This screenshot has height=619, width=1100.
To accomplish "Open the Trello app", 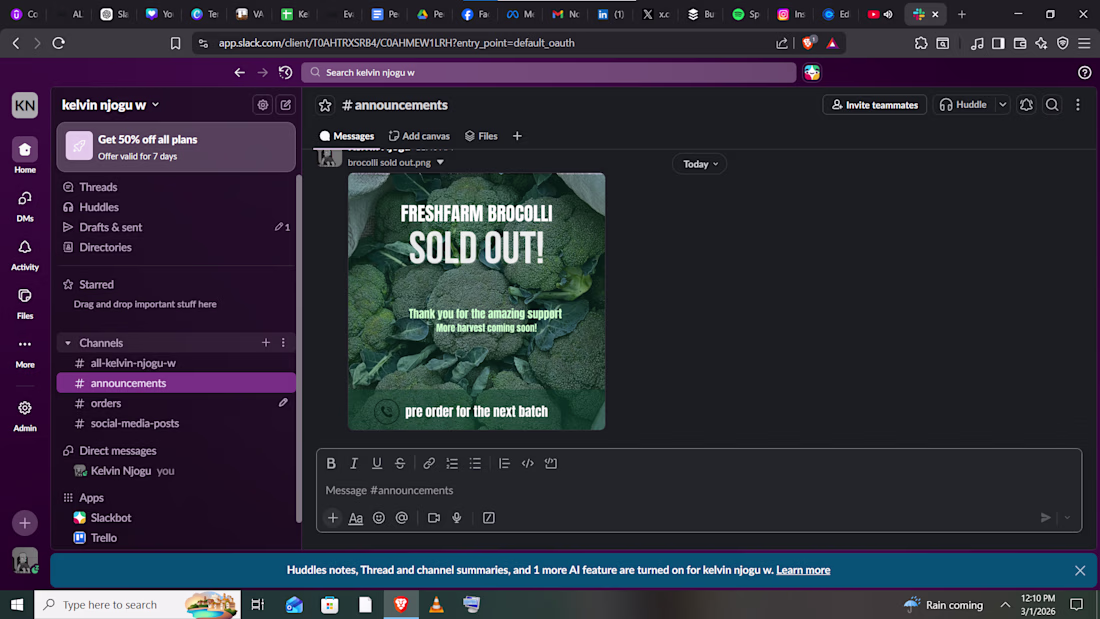I will pyautogui.click(x=176, y=538).
